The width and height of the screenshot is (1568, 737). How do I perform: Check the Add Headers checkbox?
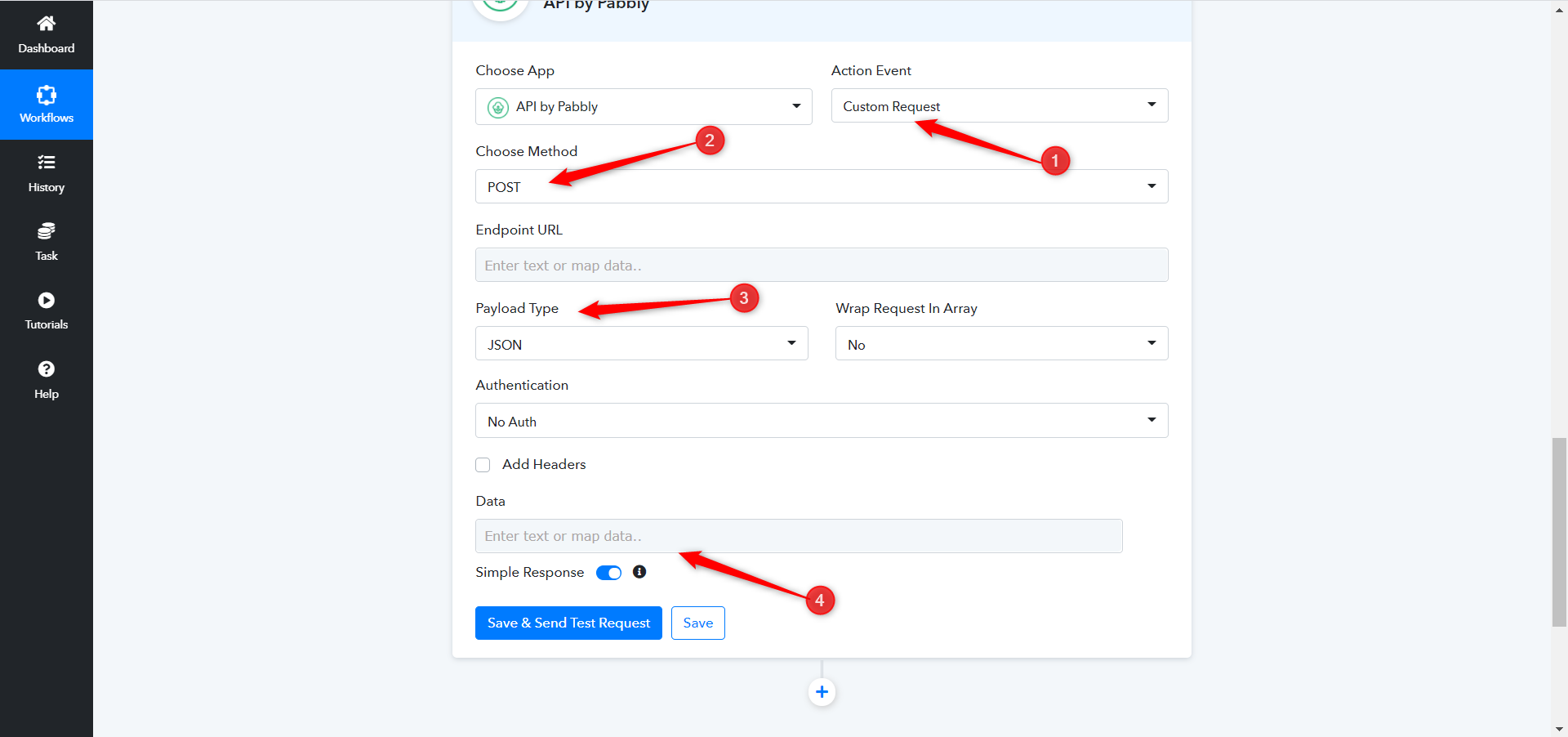[x=483, y=465]
